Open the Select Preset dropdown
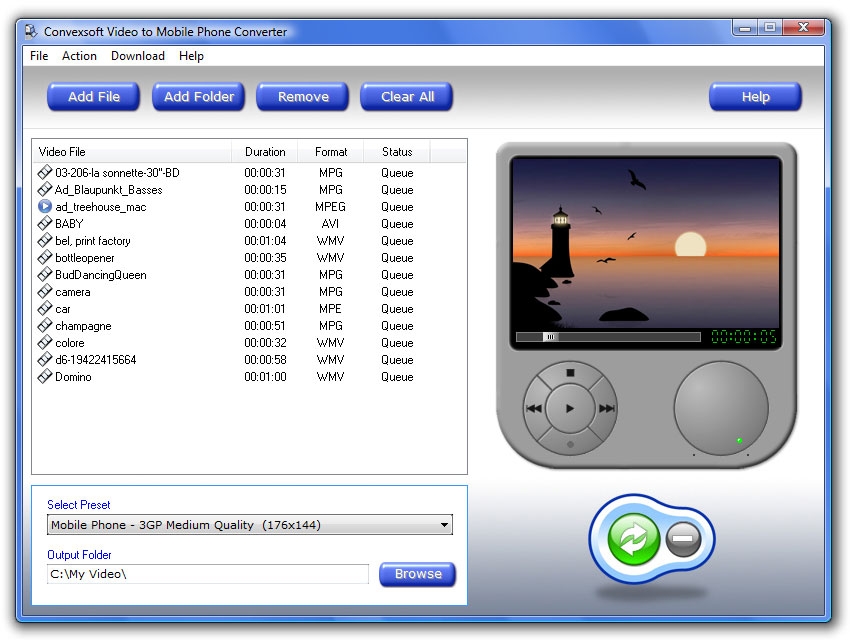852x642 pixels. tap(443, 524)
